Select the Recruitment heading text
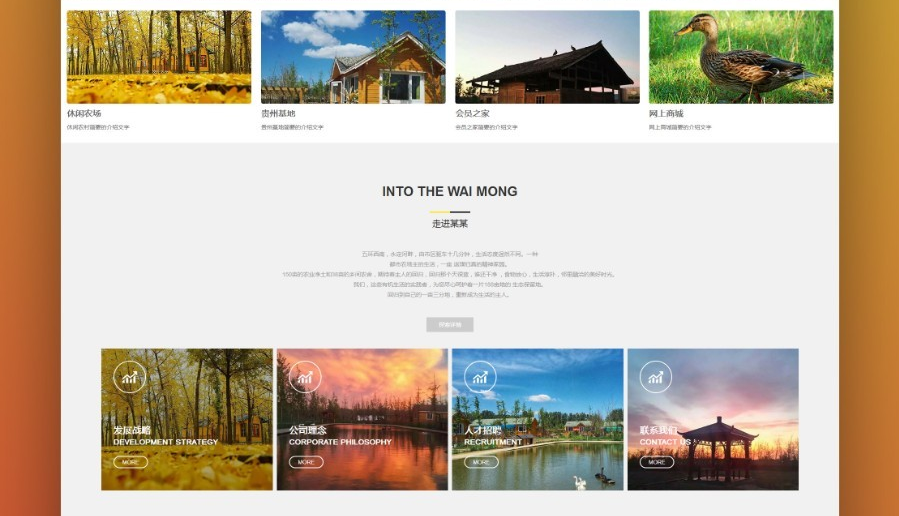Viewport: 899px width, 516px height. tap(493, 442)
